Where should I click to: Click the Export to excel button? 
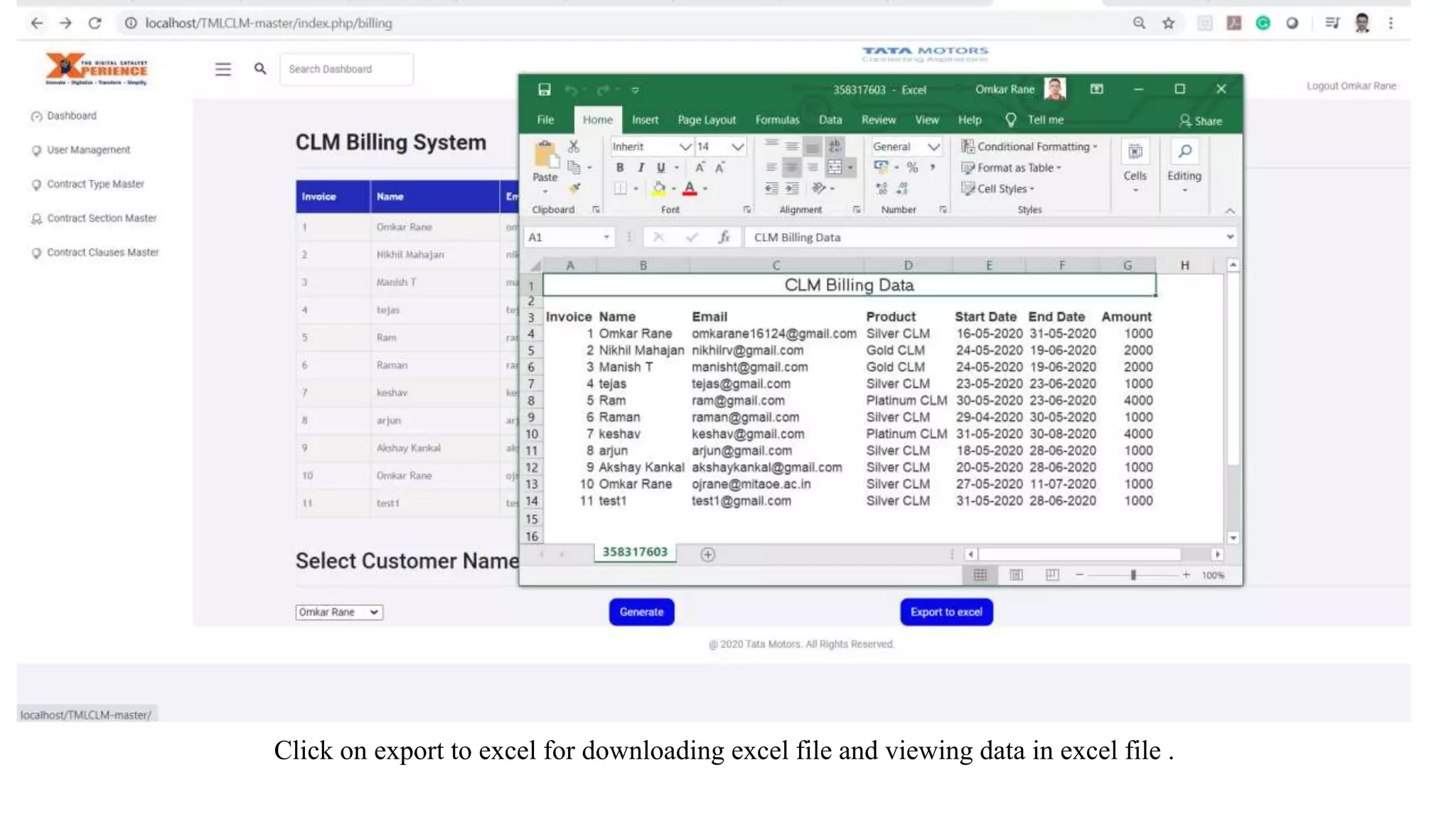pos(946,612)
